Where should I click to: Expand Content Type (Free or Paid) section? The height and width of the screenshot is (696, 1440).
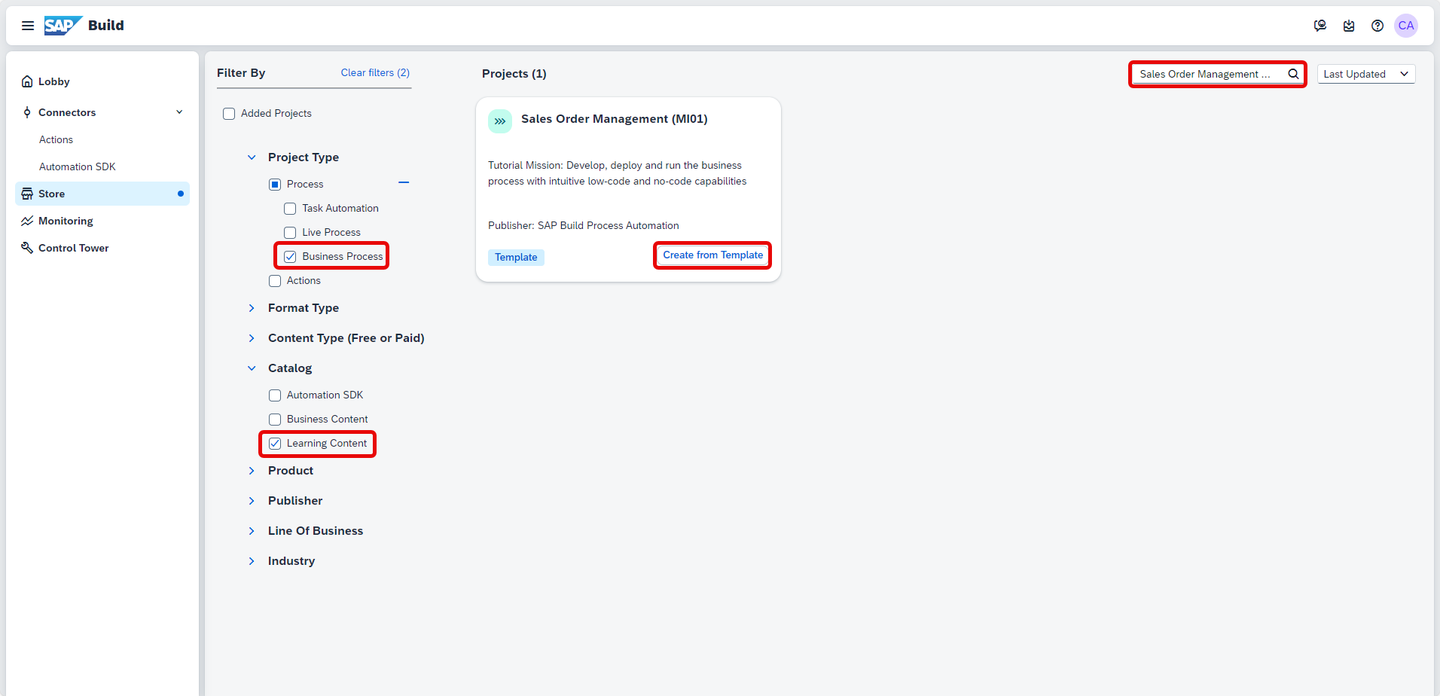click(x=252, y=338)
